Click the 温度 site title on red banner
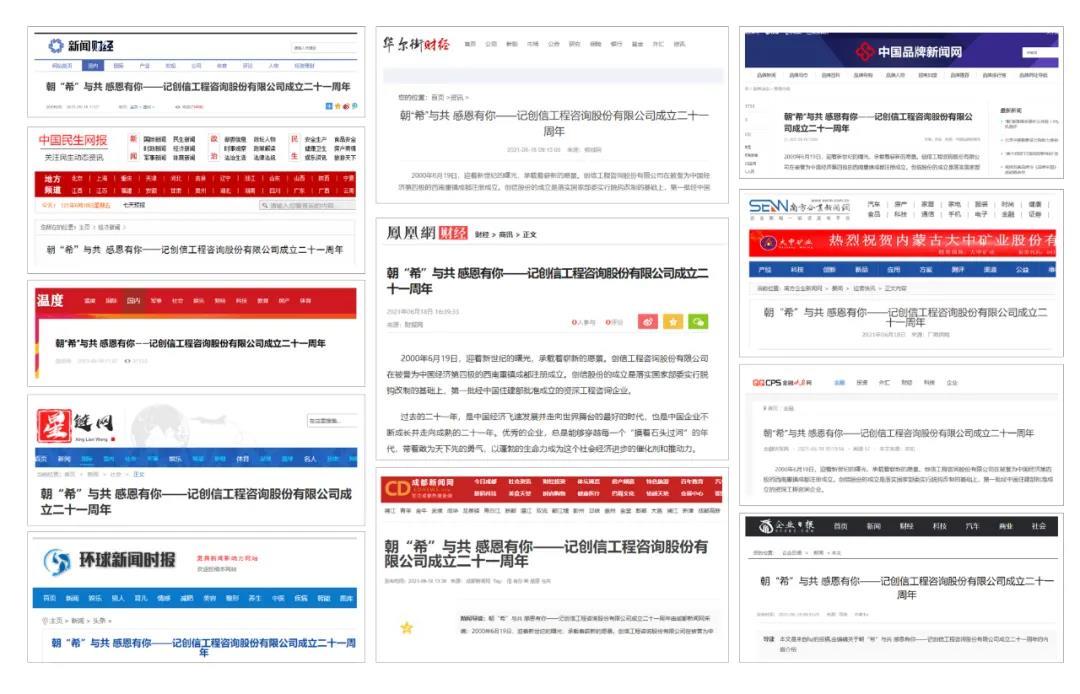The height and width of the screenshot is (694, 1080). [x=50, y=300]
